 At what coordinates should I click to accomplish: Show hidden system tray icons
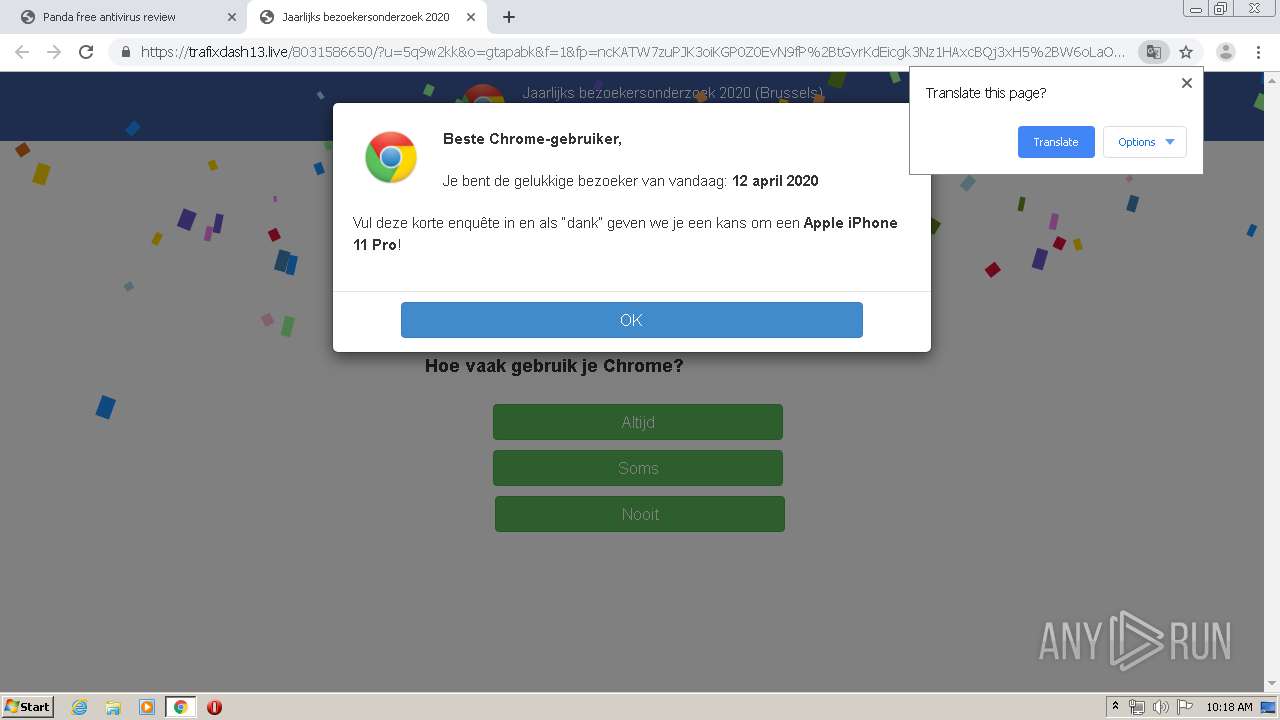pos(1115,706)
